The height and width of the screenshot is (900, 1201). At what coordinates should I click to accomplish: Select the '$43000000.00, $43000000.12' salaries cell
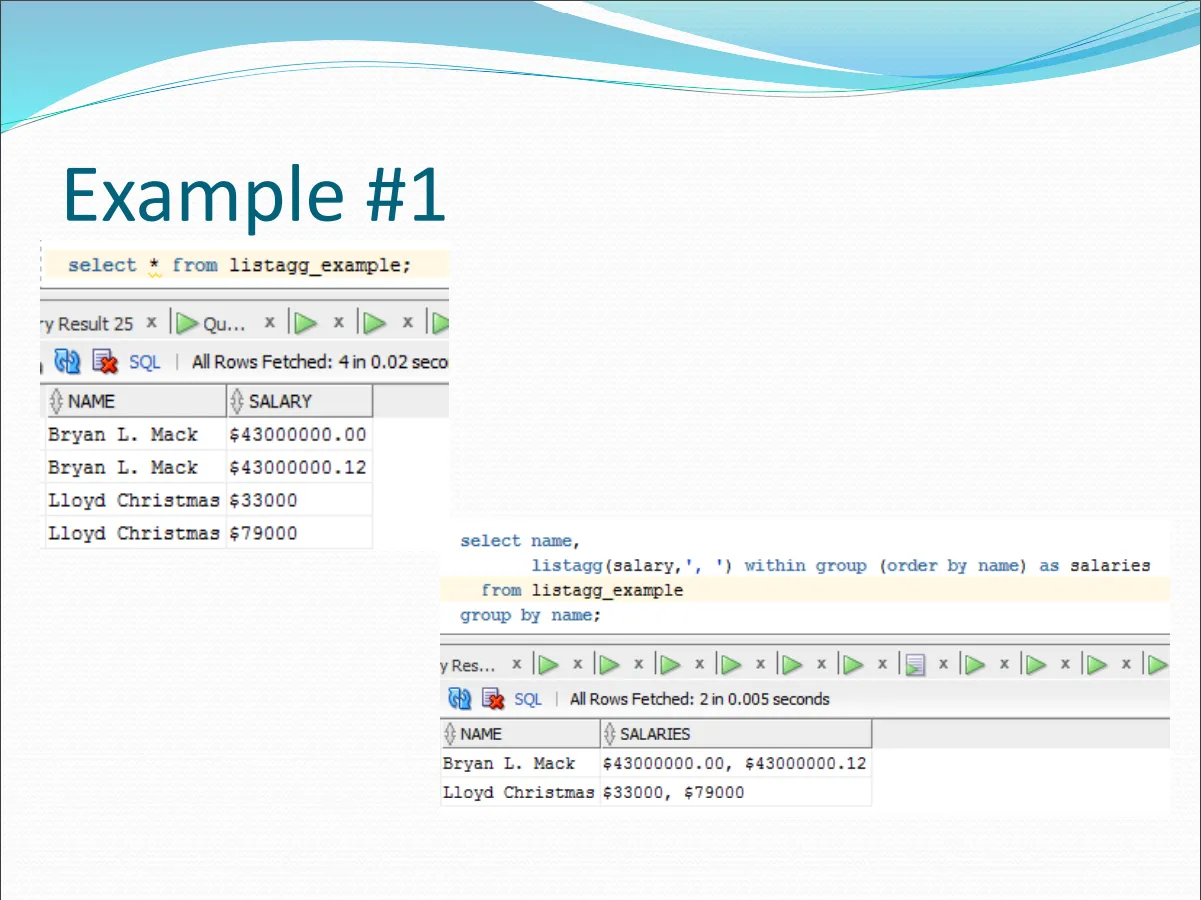[x=736, y=763]
